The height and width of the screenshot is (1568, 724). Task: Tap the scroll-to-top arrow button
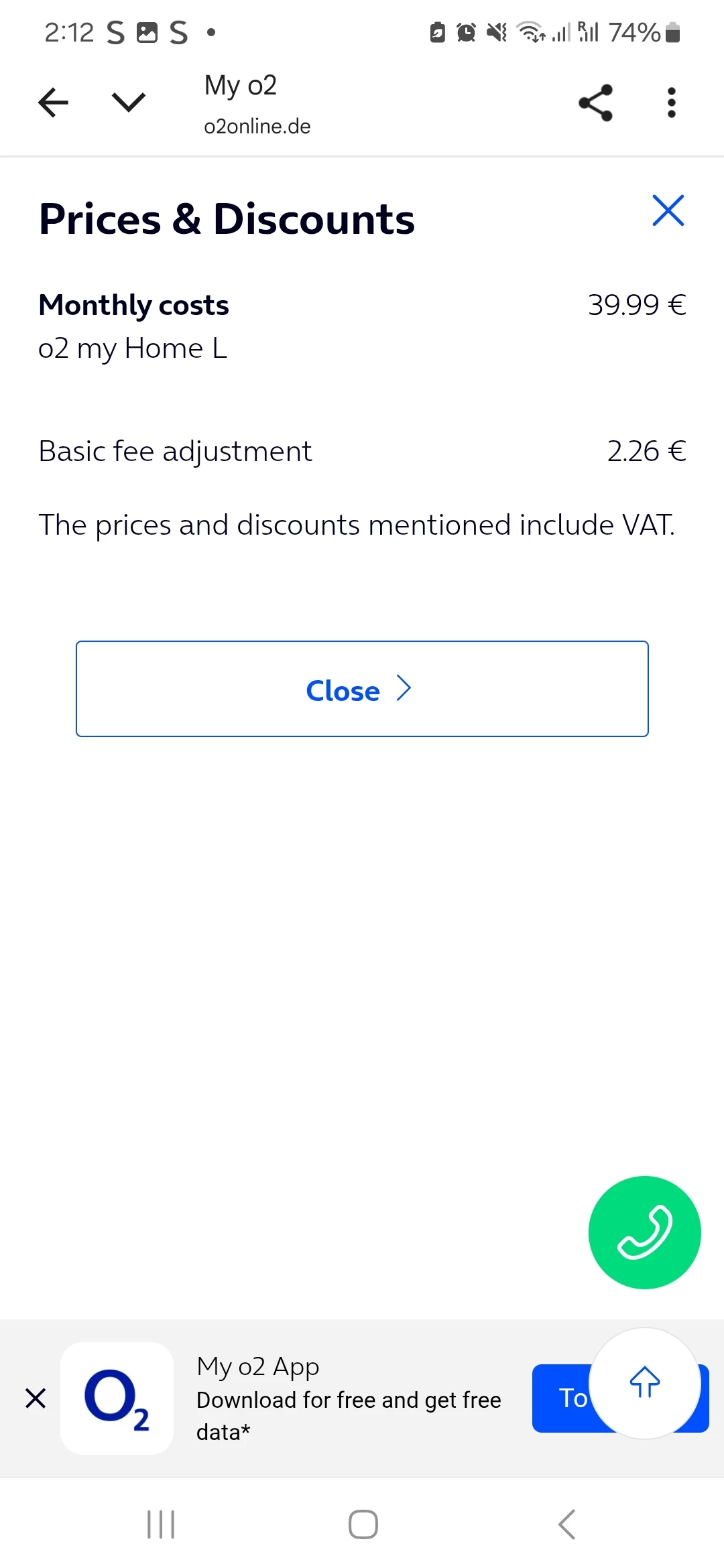point(645,1382)
